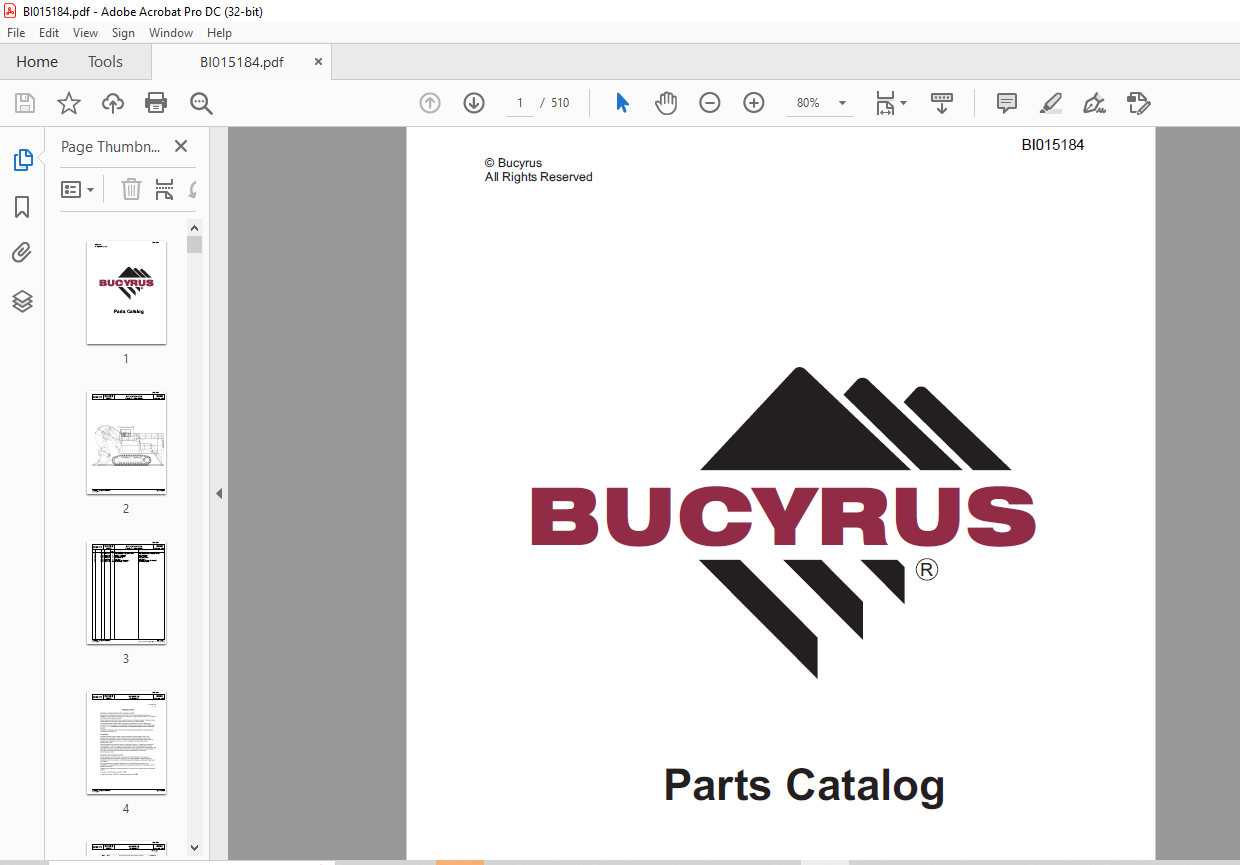This screenshot has width=1240, height=865.
Task: Collapse the navigation pane with the left arrow
Action: (x=219, y=493)
